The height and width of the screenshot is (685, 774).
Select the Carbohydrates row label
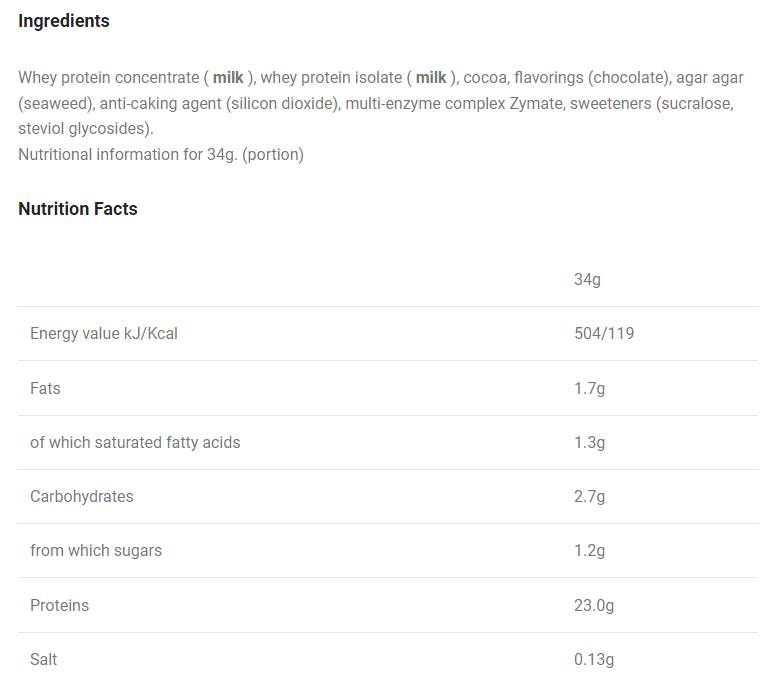[x=82, y=496]
